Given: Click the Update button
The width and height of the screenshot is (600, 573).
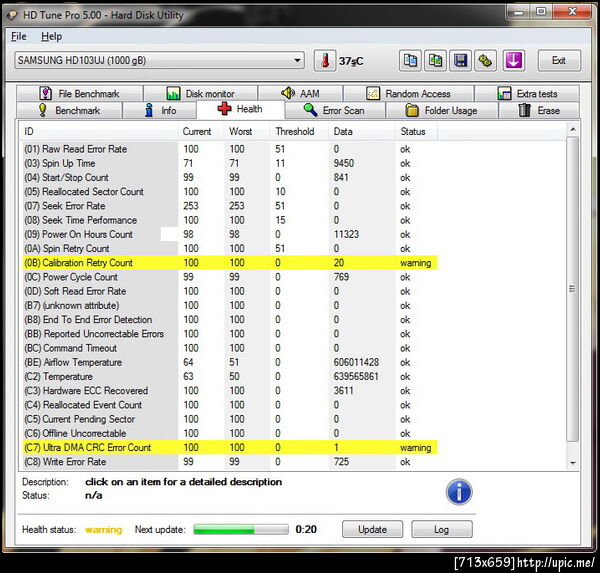Looking at the screenshot, I should (x=372, y=529).
